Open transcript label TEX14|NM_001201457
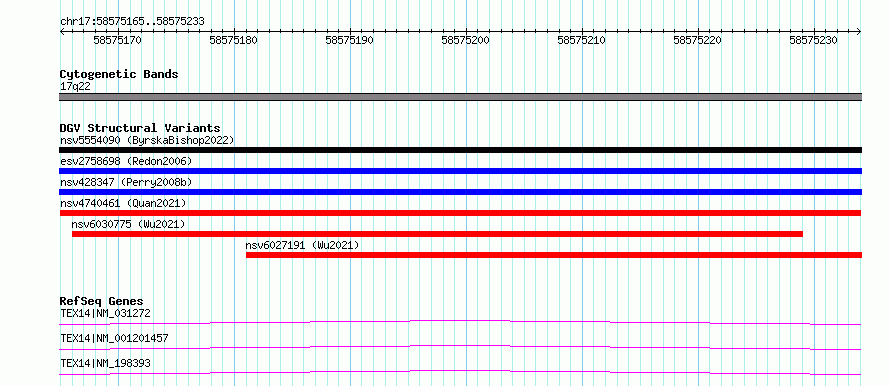890x386 pixels. pyautogui.click(x=114, y=339)
